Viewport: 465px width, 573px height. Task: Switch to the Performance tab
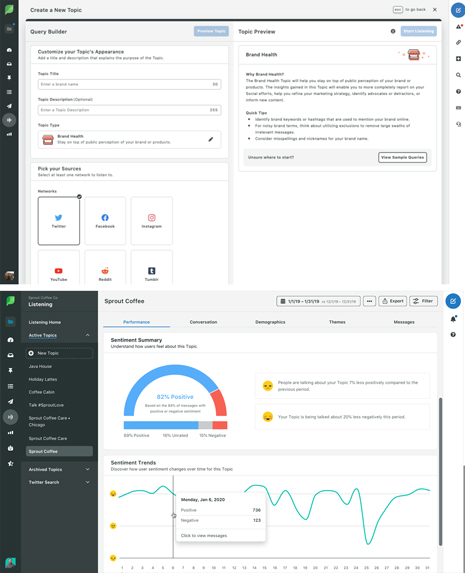pyautogui.click(x=136, y=322)
